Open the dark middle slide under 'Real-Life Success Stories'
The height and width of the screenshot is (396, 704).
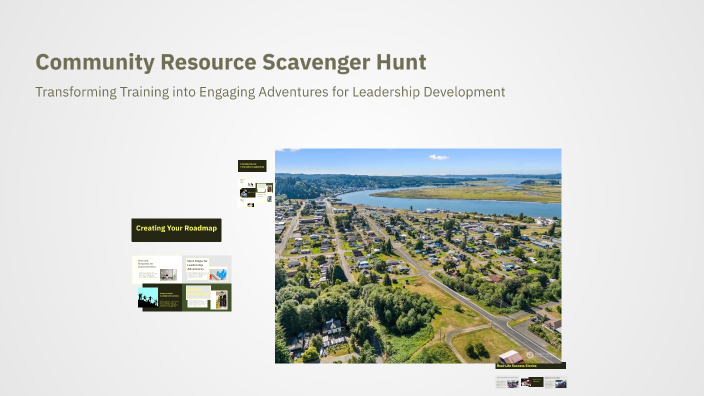pyautogui.click(x=532, y=382)
